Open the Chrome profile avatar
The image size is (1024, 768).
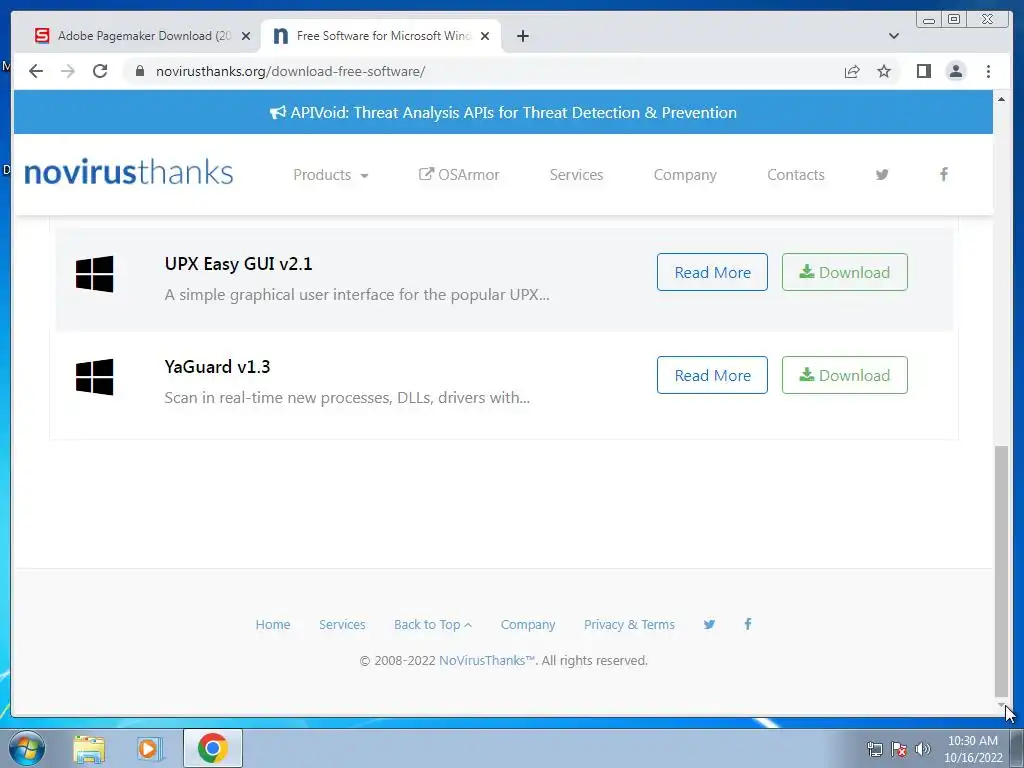click(955, 71)
